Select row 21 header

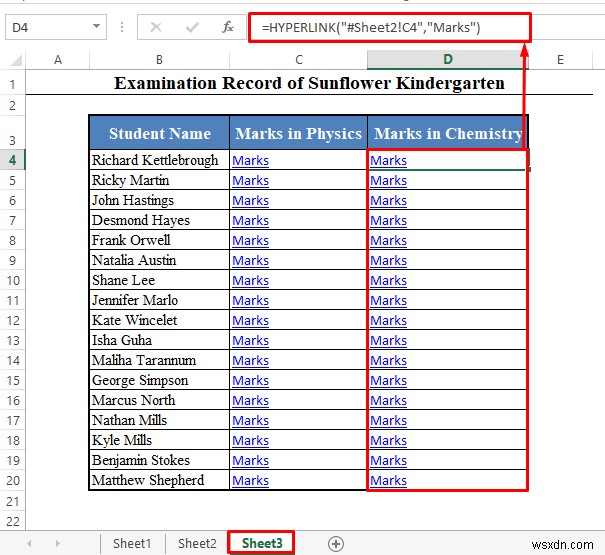[x=12, y=501]
